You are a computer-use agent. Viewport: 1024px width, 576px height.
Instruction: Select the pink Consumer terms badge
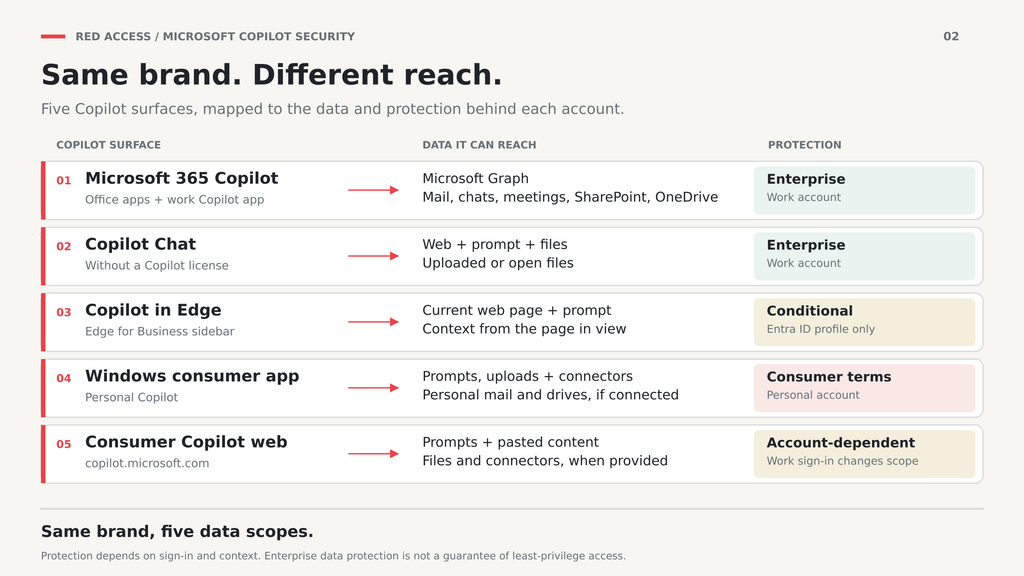click(864, 388)
